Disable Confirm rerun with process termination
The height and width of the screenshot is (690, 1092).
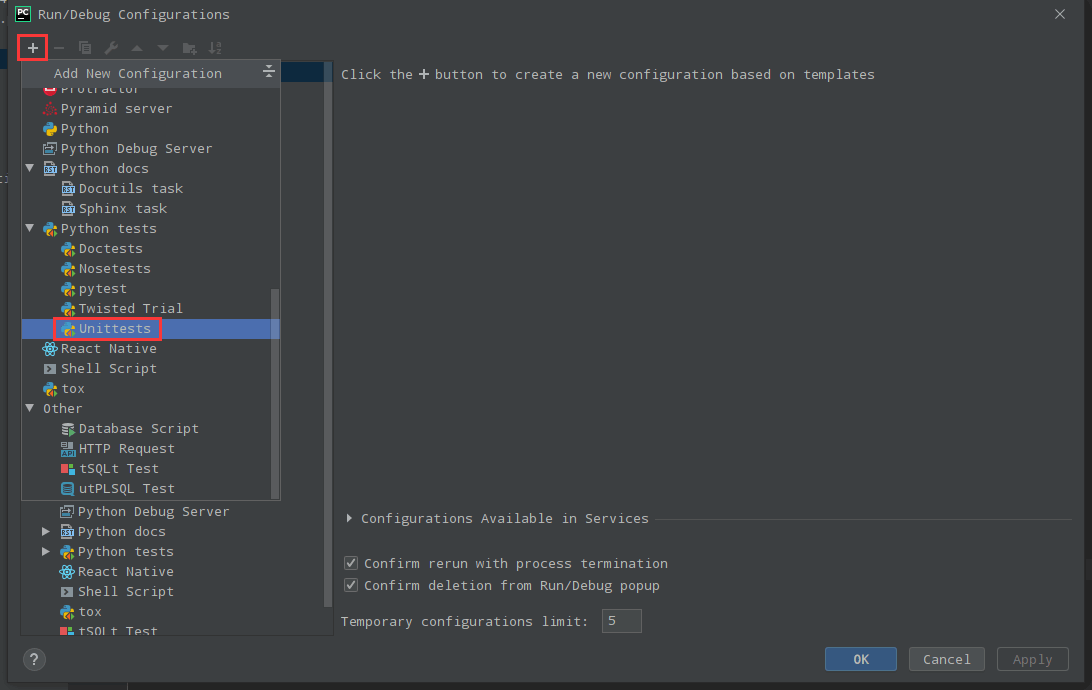coord(351,564)
